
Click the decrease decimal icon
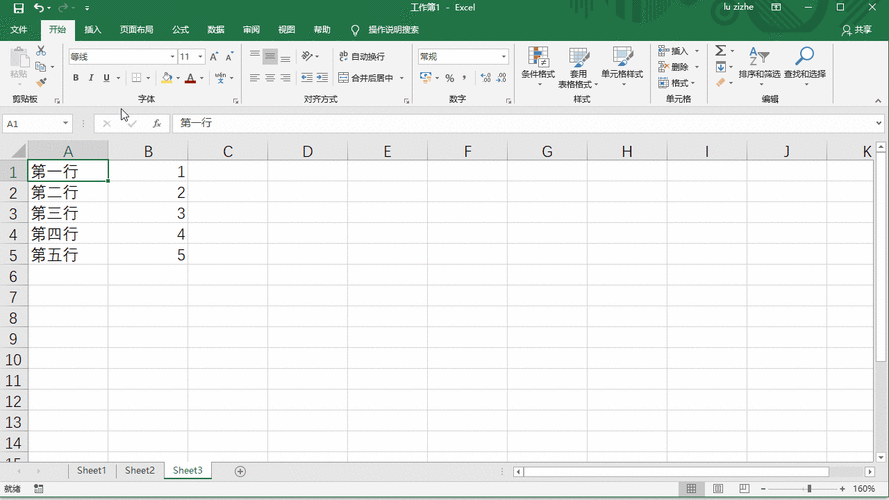point(501,78)
